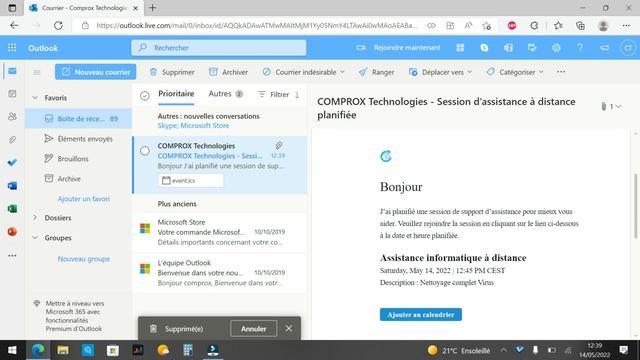
Task: Open the To Do checkmark app
Action: pos(12,162)
